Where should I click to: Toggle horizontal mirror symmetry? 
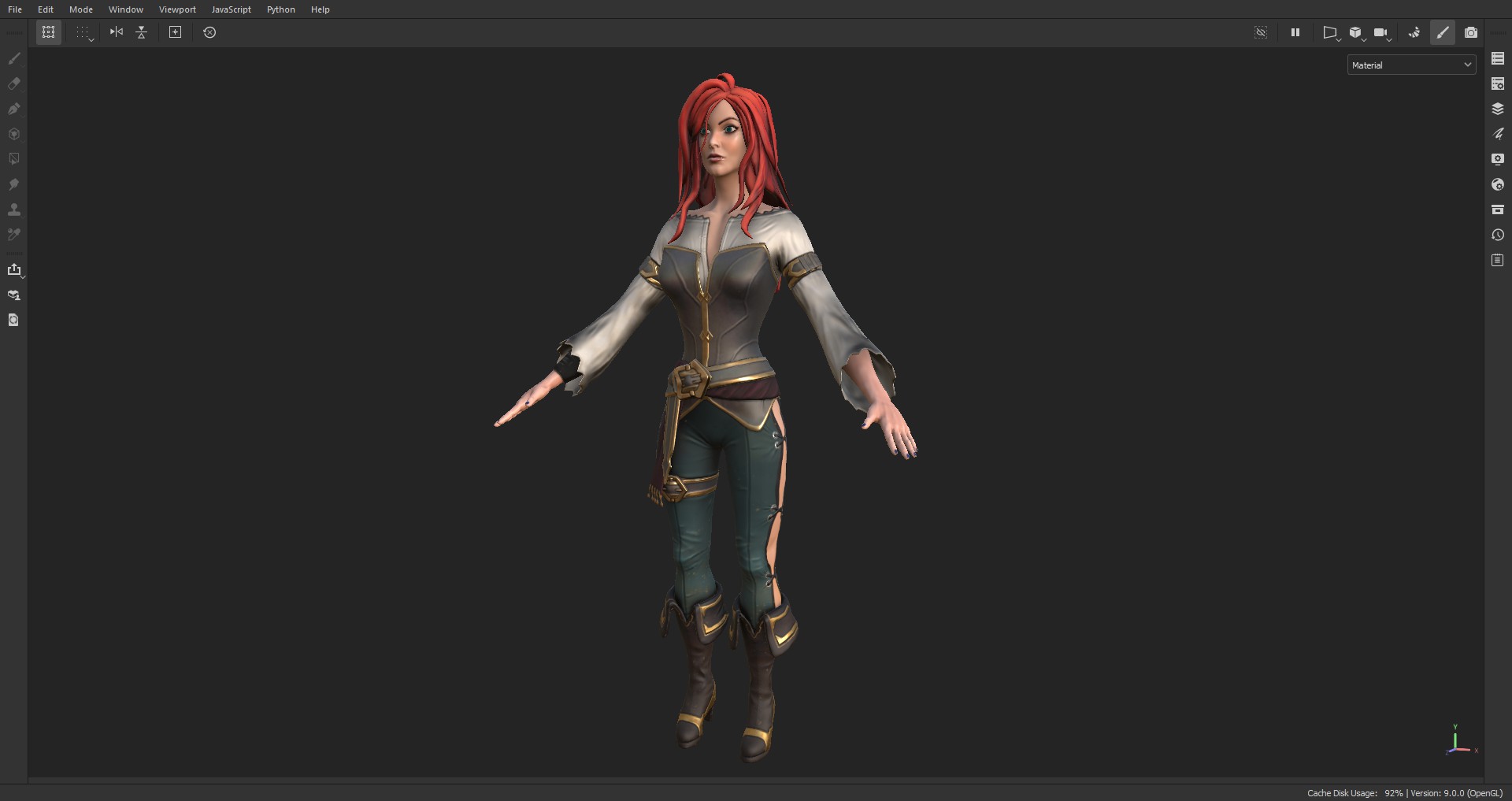pyautogui.click(x=117, y=32)
